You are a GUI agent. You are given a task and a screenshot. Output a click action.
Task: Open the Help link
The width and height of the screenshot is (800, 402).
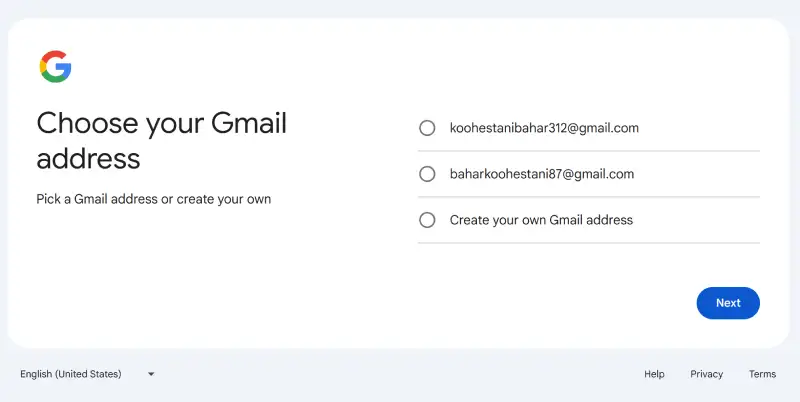tap(654, 374)
